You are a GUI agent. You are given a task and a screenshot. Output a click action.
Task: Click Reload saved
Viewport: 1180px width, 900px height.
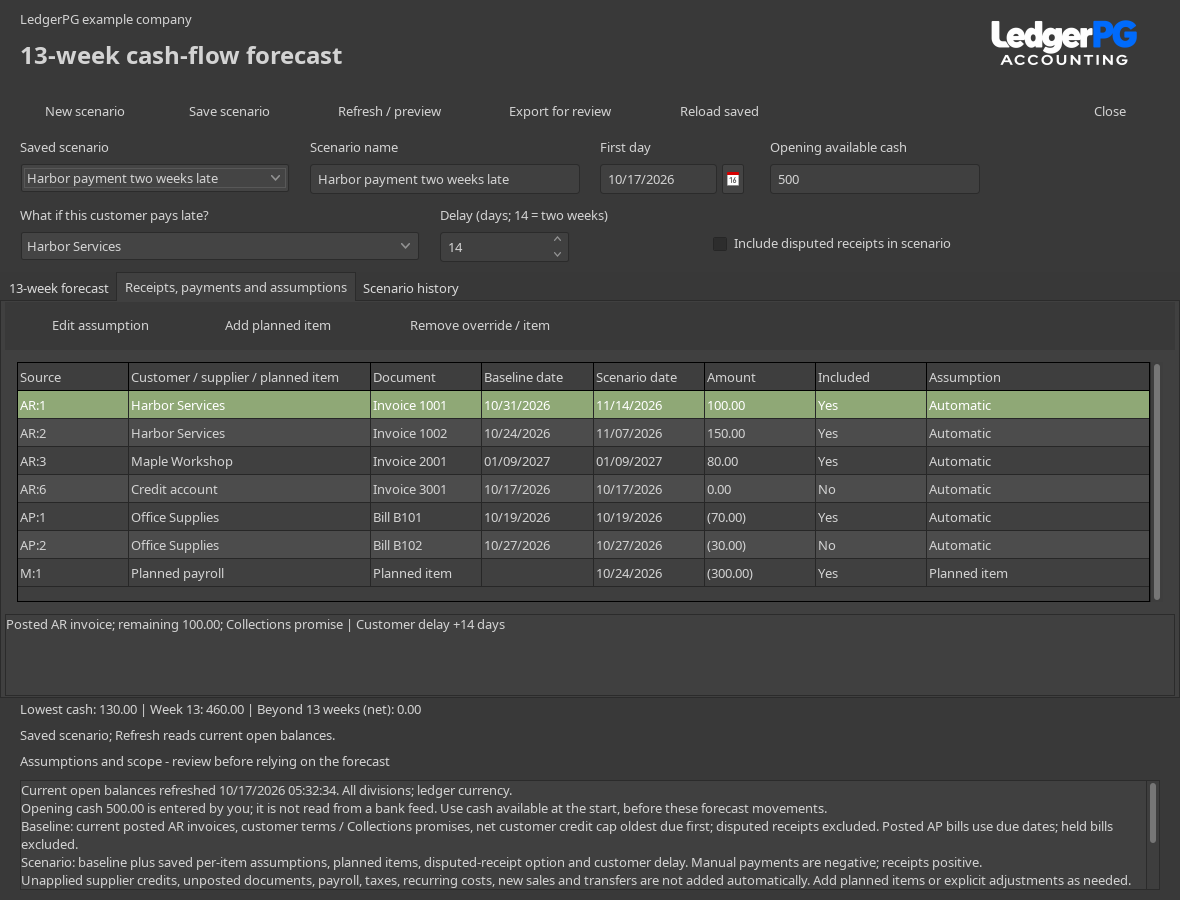coord(719,111)
